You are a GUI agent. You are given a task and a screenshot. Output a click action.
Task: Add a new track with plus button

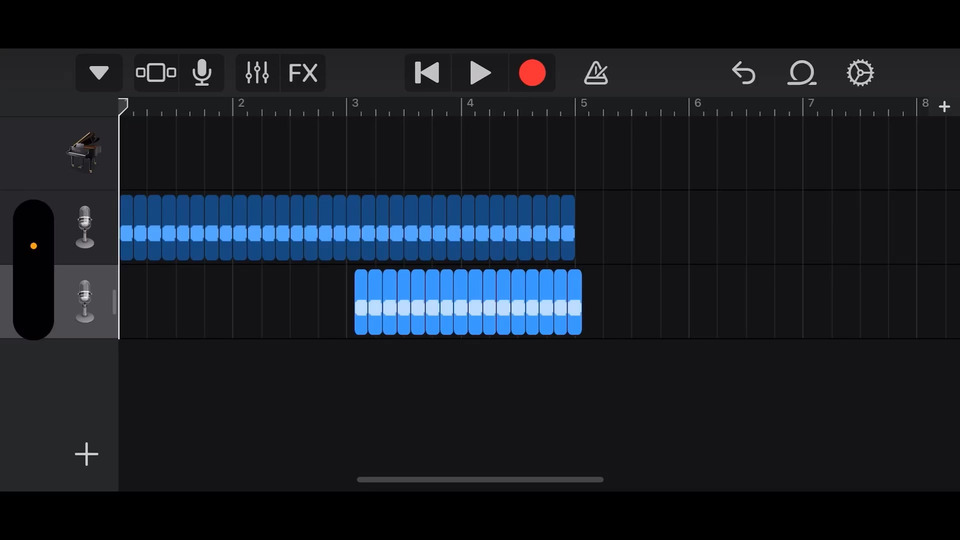point(87,454)
